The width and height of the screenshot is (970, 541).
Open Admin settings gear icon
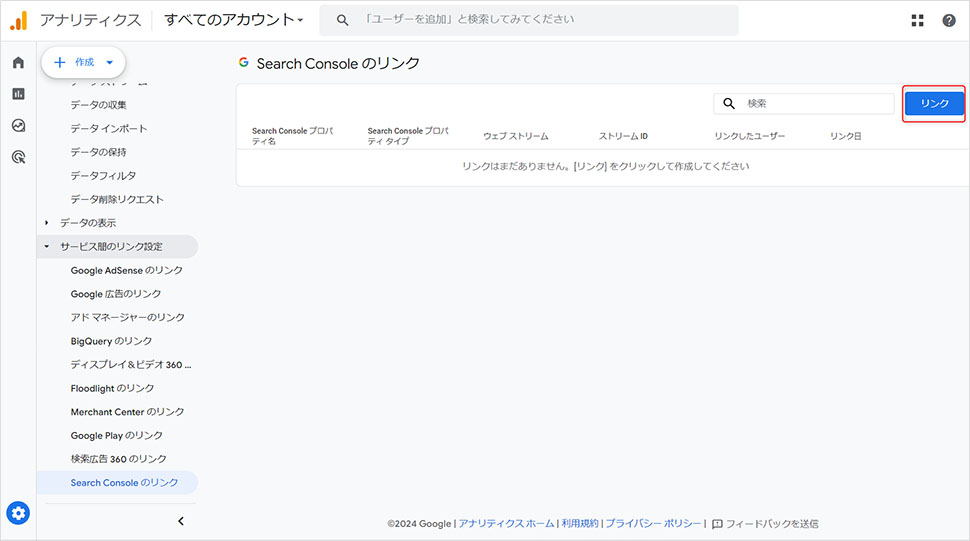[x=18, y=513]
